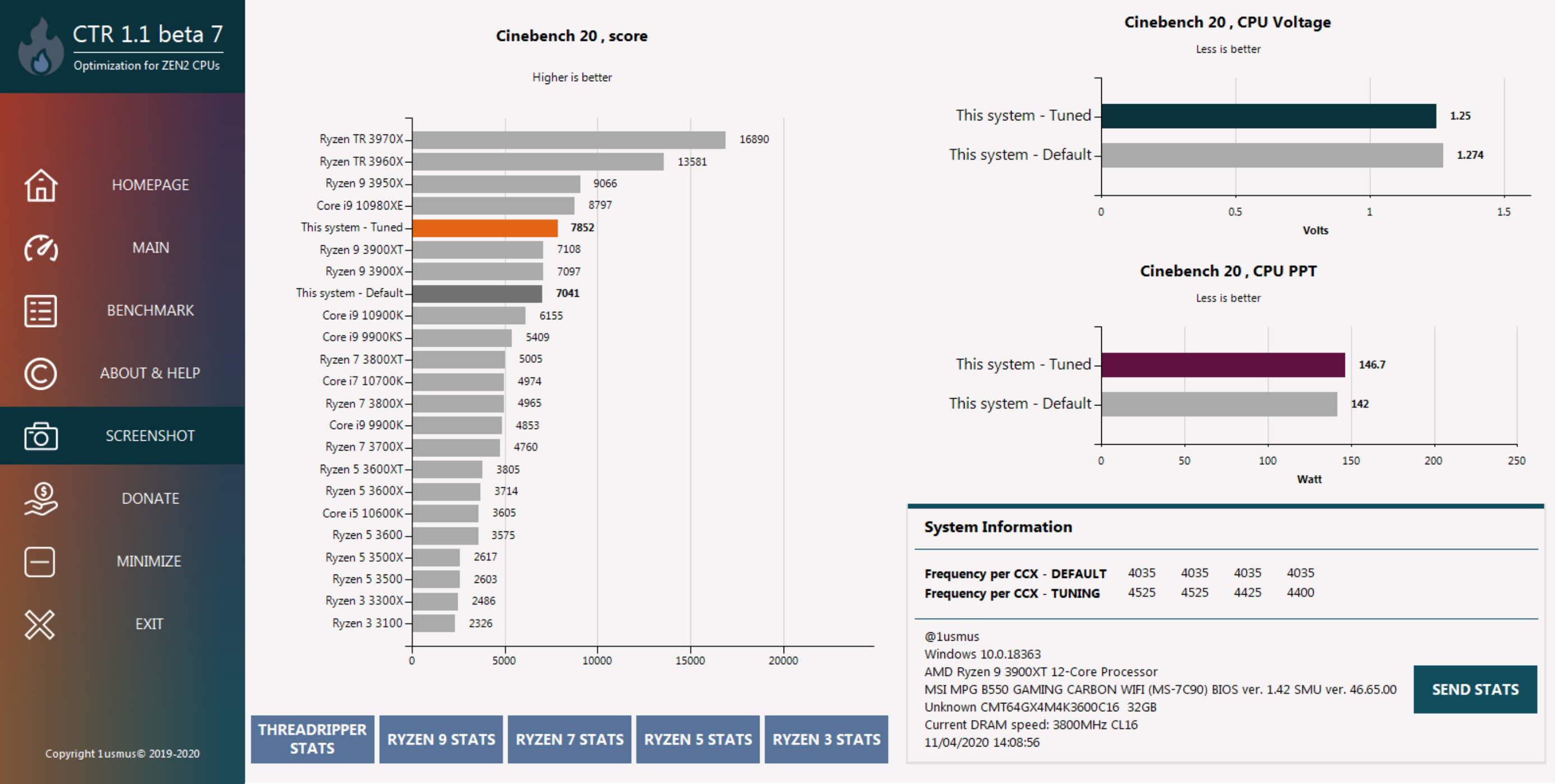Select the MINIMIZE label
Image resolution: width=1555 pixels, height=784 pixels.
tap(148, 561)
